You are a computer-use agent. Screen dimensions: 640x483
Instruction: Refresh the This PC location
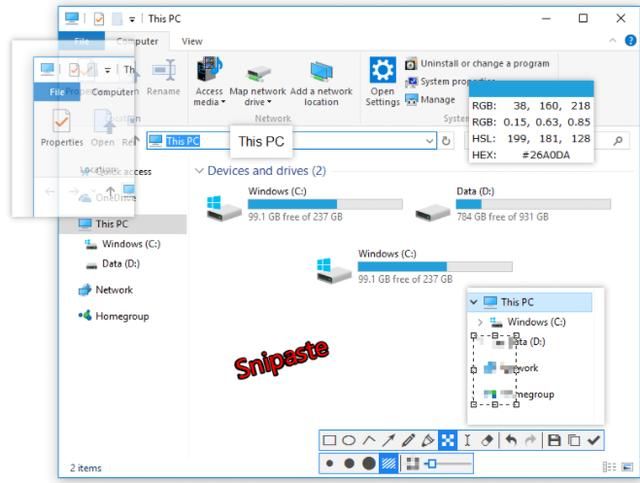pos(446,141)
